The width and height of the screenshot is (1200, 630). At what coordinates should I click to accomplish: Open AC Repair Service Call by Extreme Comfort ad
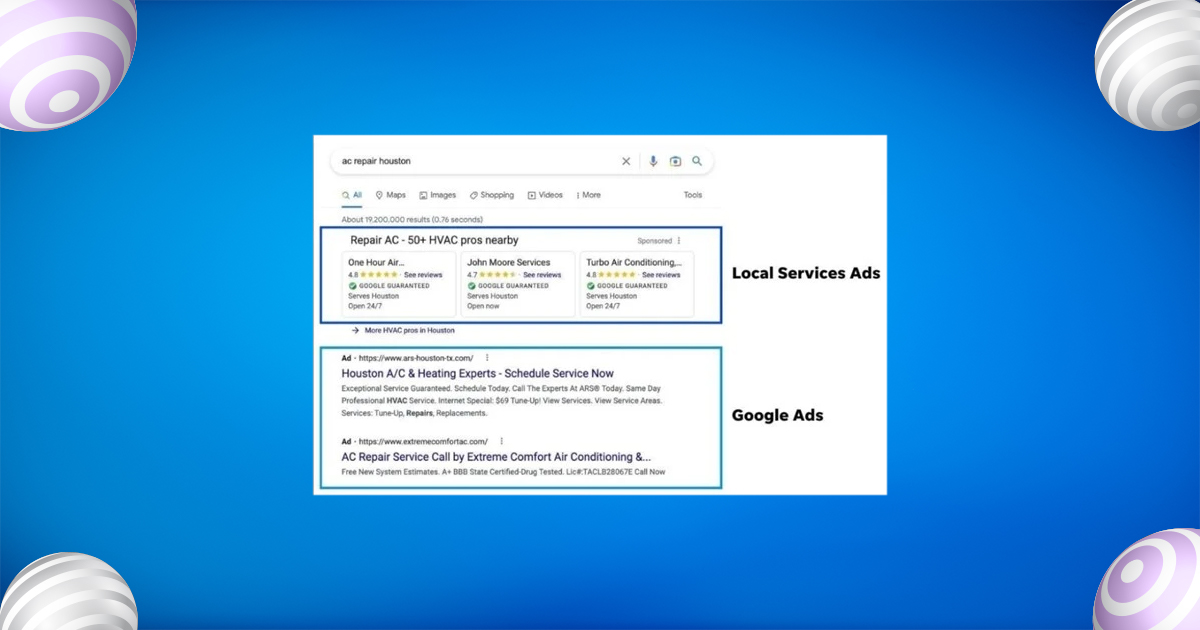[496, 456]
